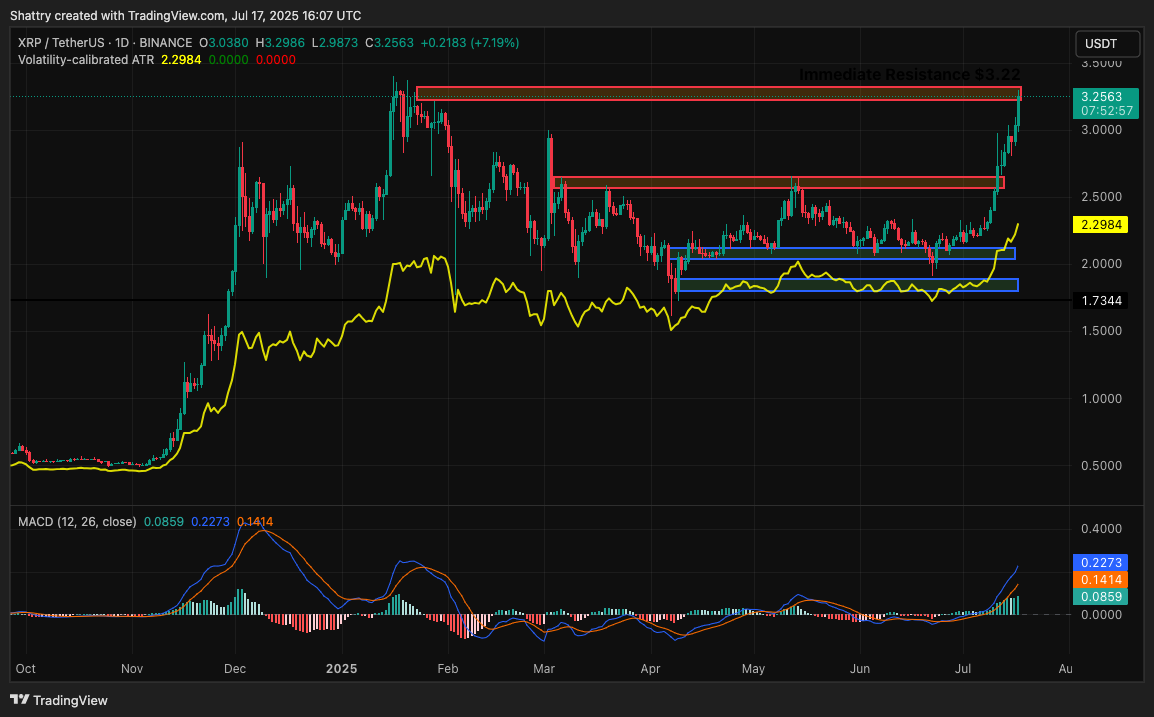
Task: Click the orange 0.1414 signal value label
Action: coord(1100,579)
